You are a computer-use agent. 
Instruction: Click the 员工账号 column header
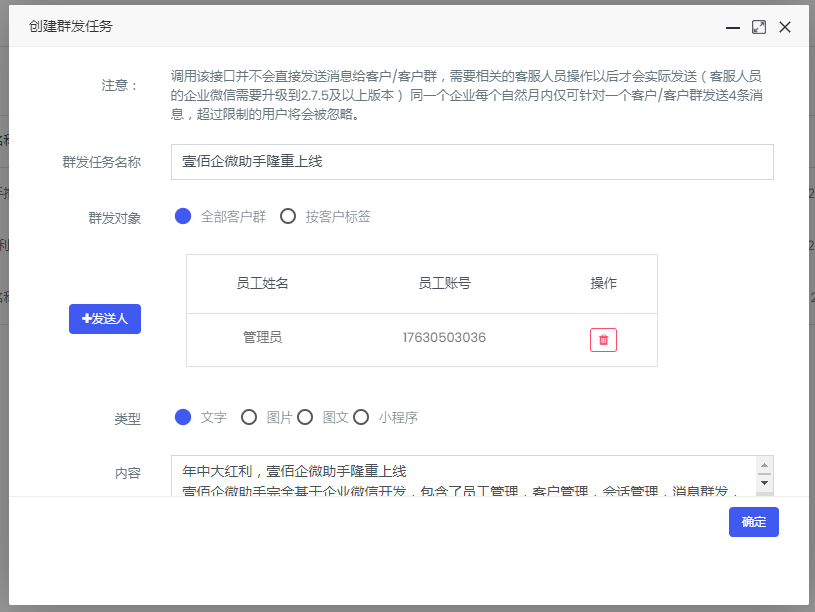coord(444,283)
